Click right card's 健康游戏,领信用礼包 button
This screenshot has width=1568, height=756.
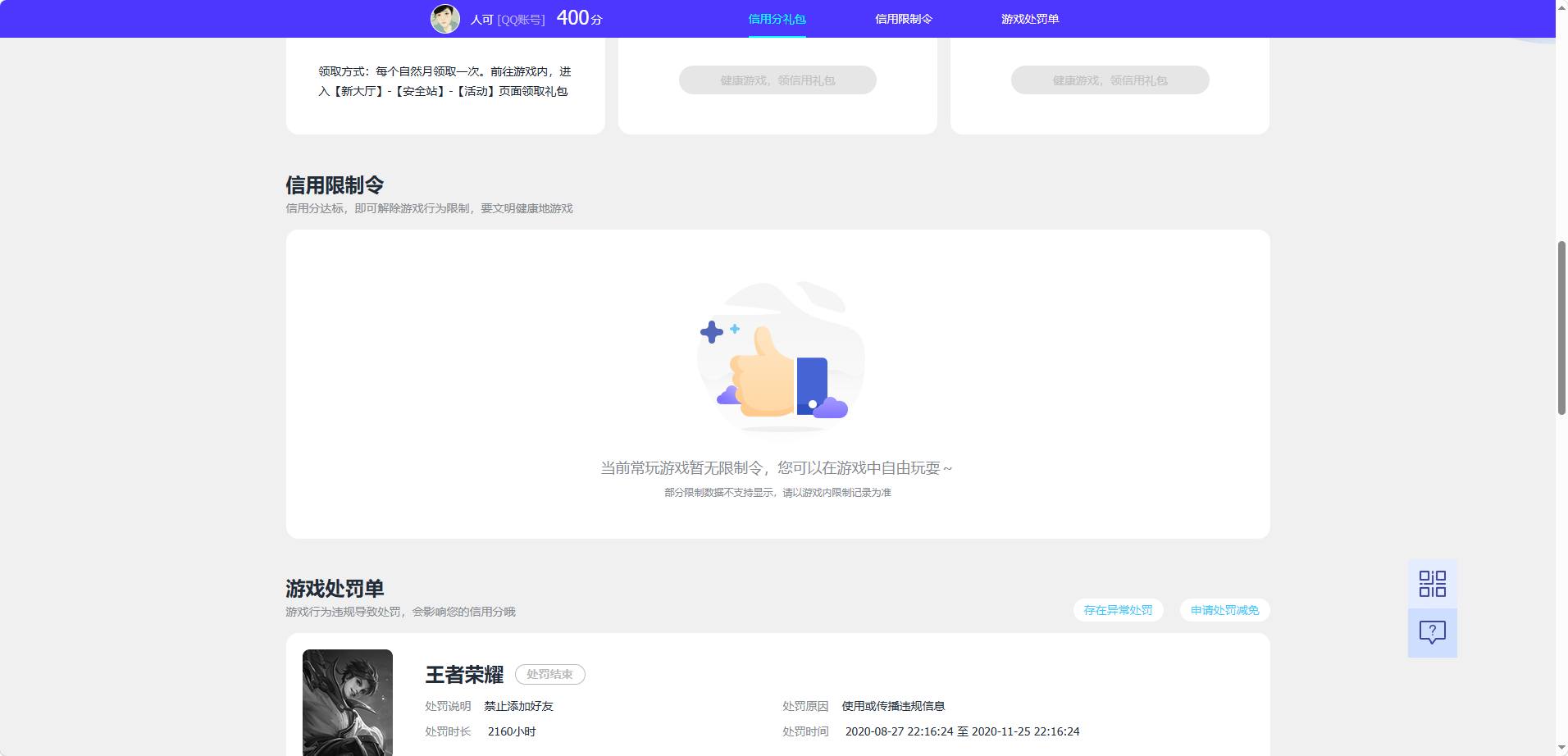click(x=1110, y=80)
